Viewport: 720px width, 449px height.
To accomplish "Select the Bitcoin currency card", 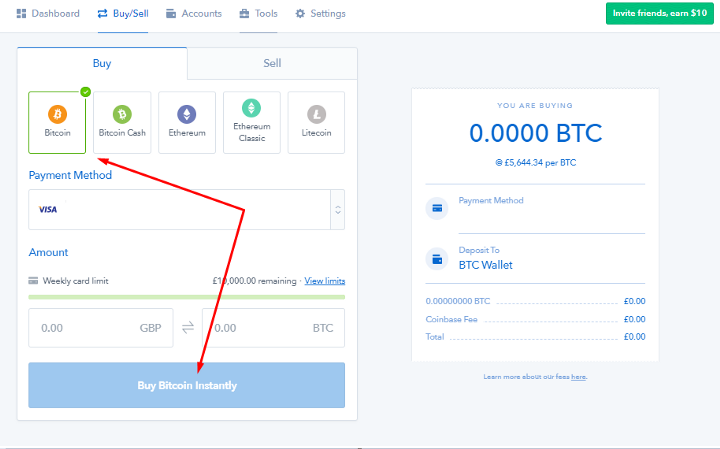I will (57, 122).
